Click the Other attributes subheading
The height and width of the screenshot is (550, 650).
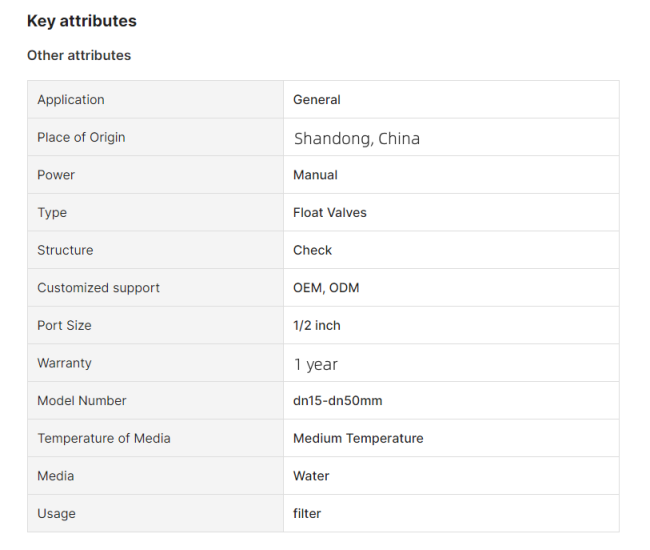click(79, 55)
